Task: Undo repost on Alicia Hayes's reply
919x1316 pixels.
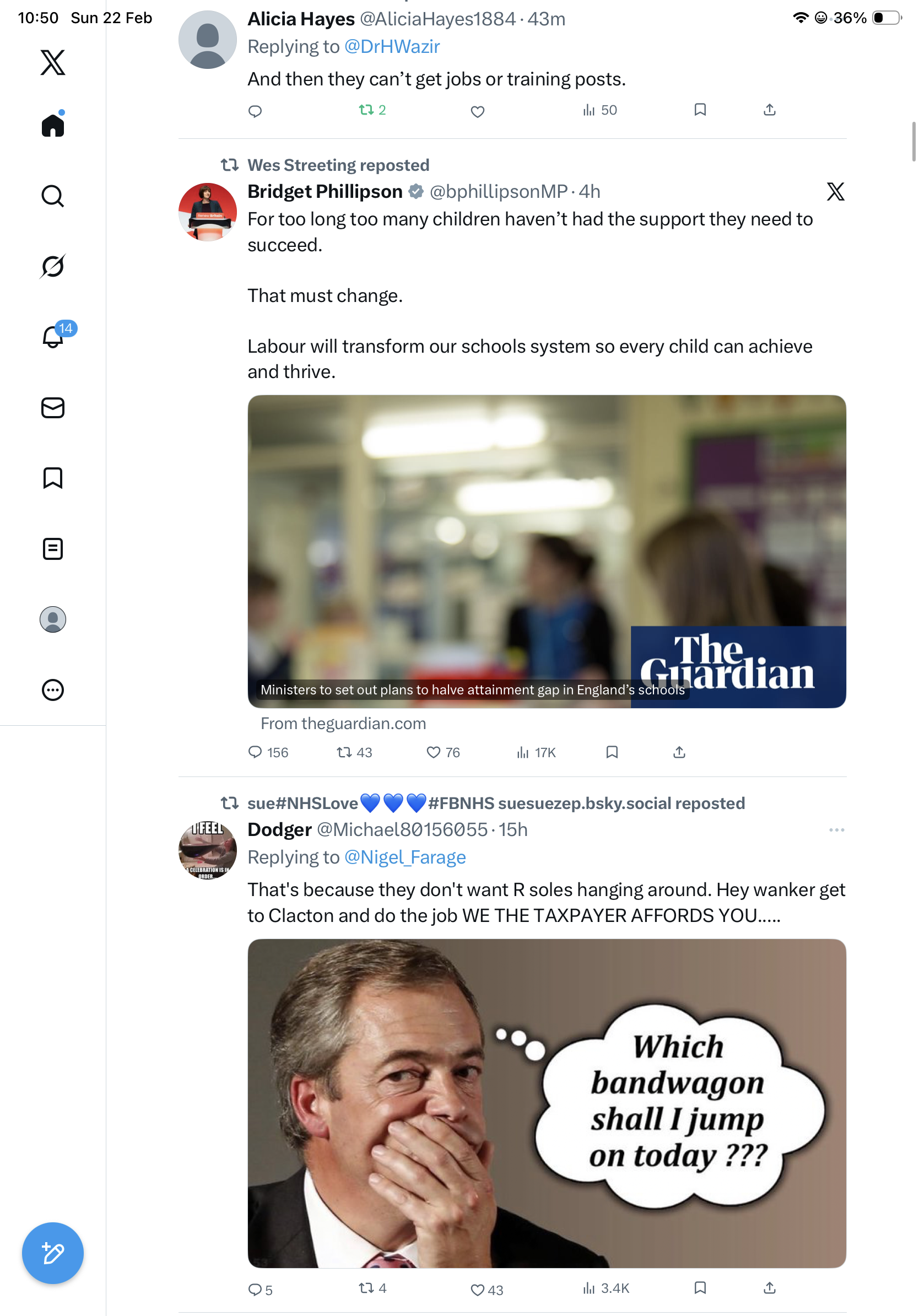Action: pos(366,110)
